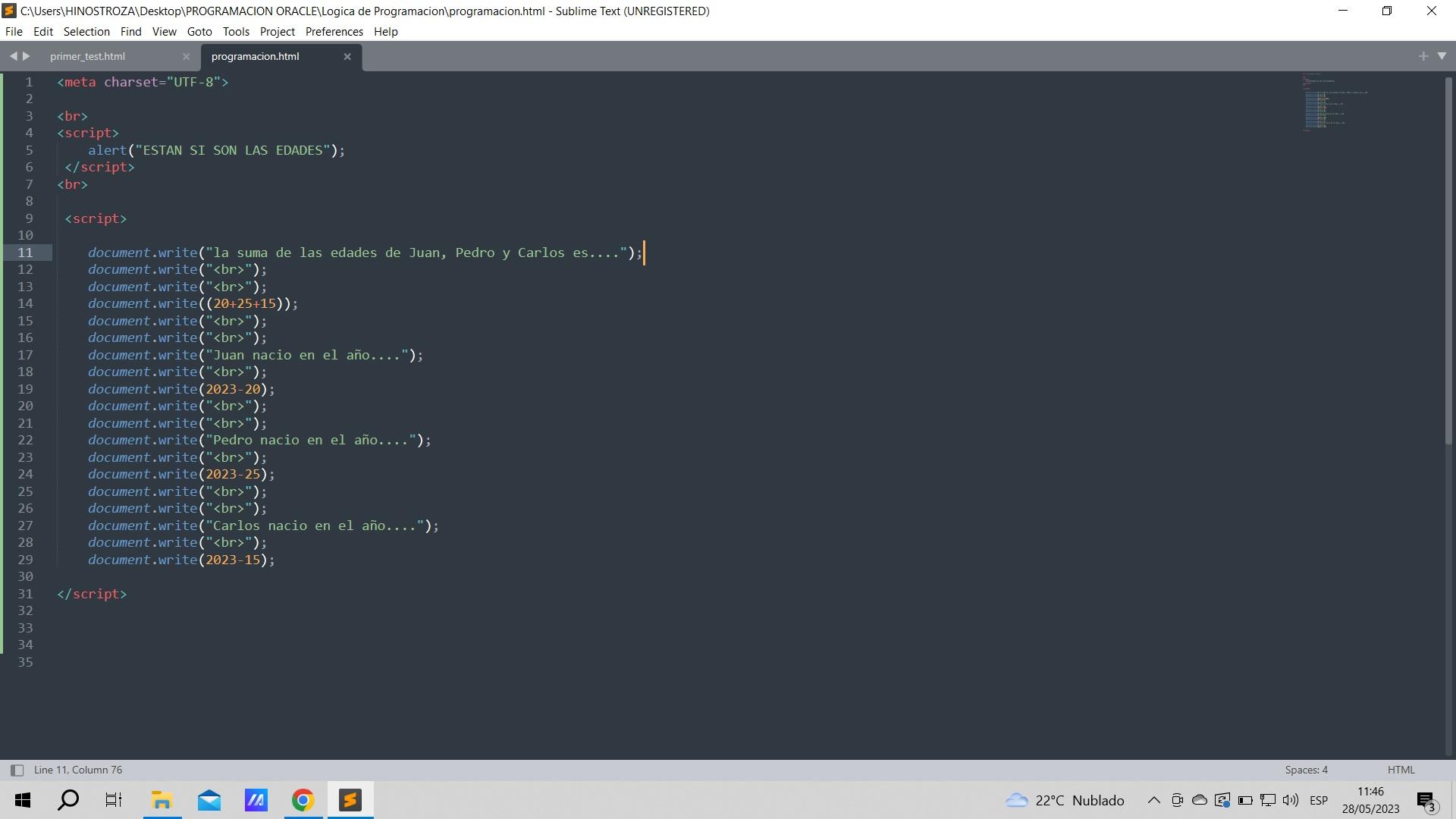Click the 2023-15 expression
Screen dimensions: 1456x819
[x=233, y=560]
